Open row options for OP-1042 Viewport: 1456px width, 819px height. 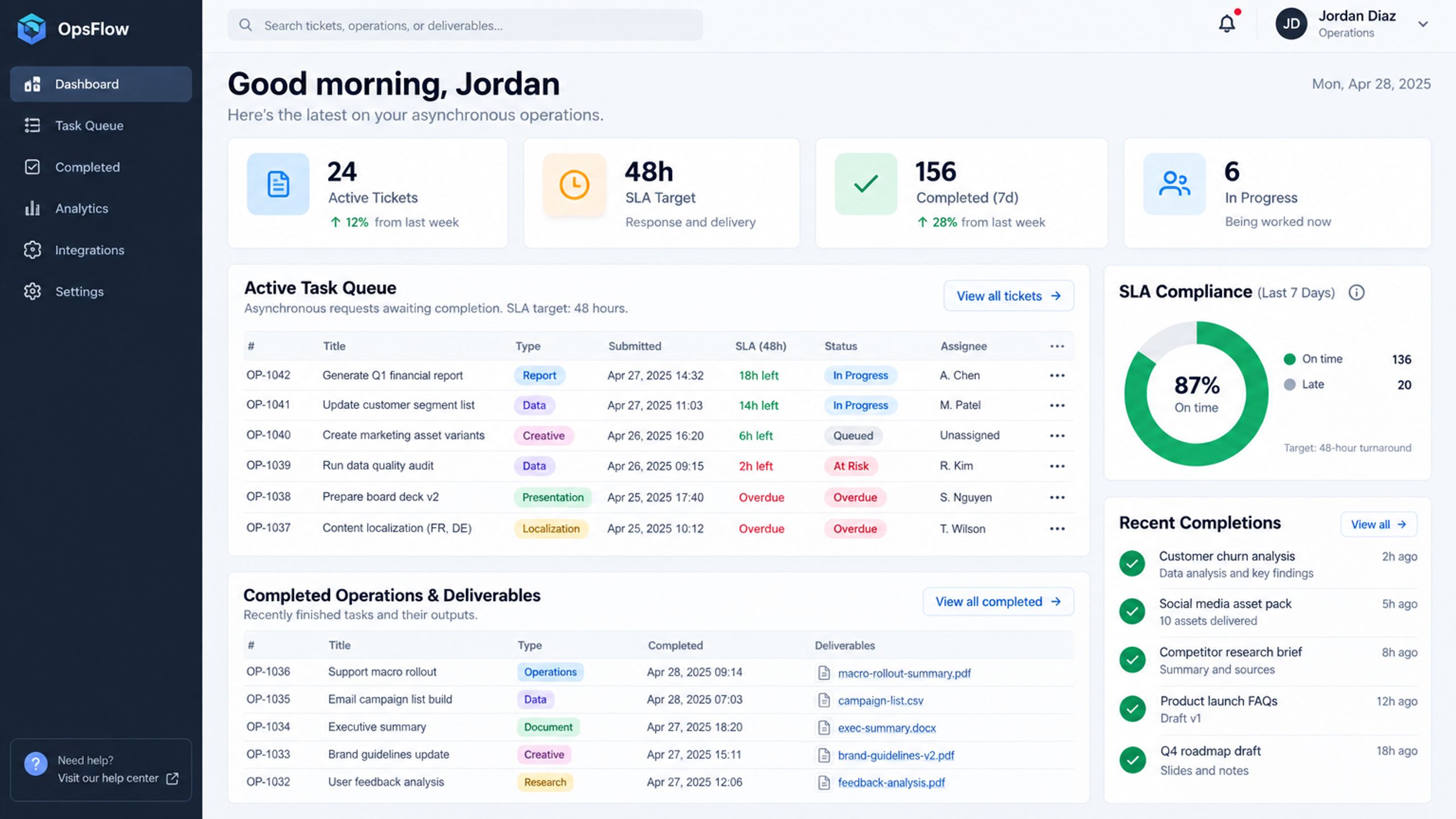click(x=1057, y=375)
